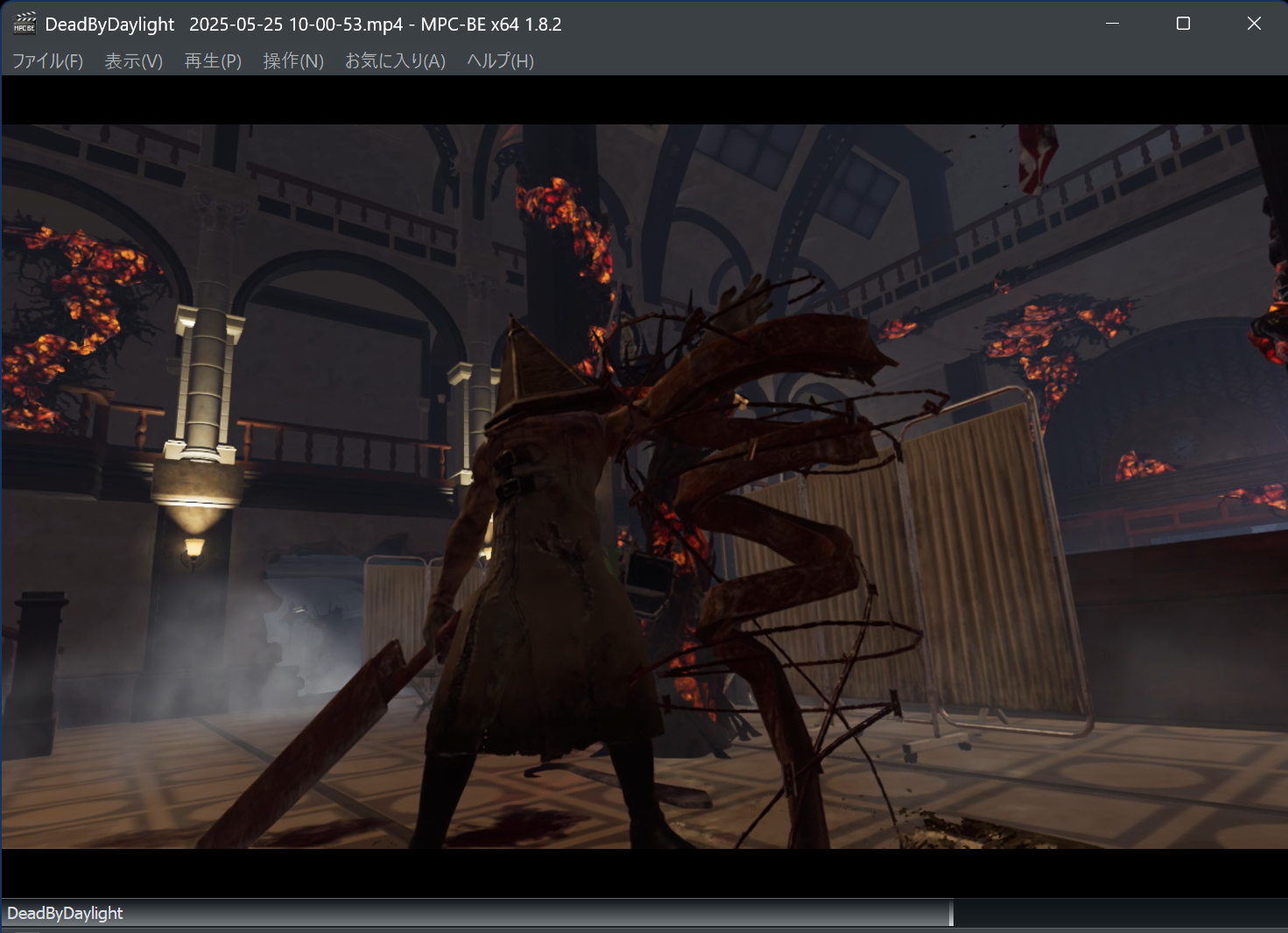Open the 操作(N) menu
1288x933 pixels.
tap(292, 61)
